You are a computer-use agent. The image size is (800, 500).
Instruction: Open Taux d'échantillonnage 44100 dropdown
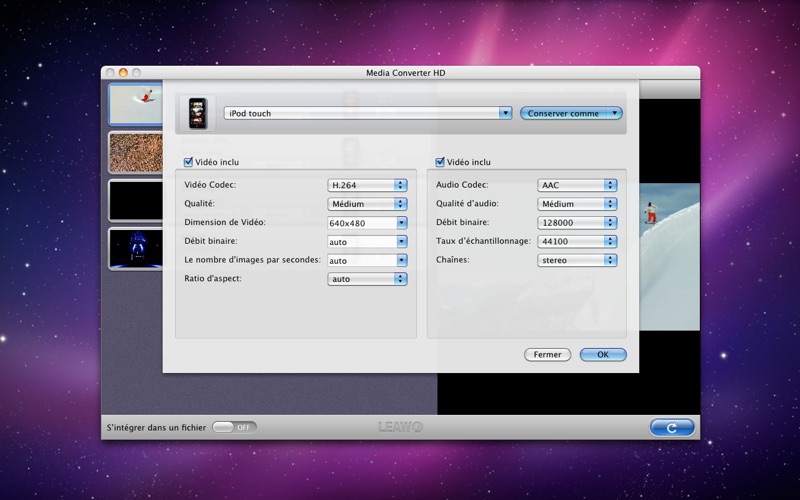(577, 241)
